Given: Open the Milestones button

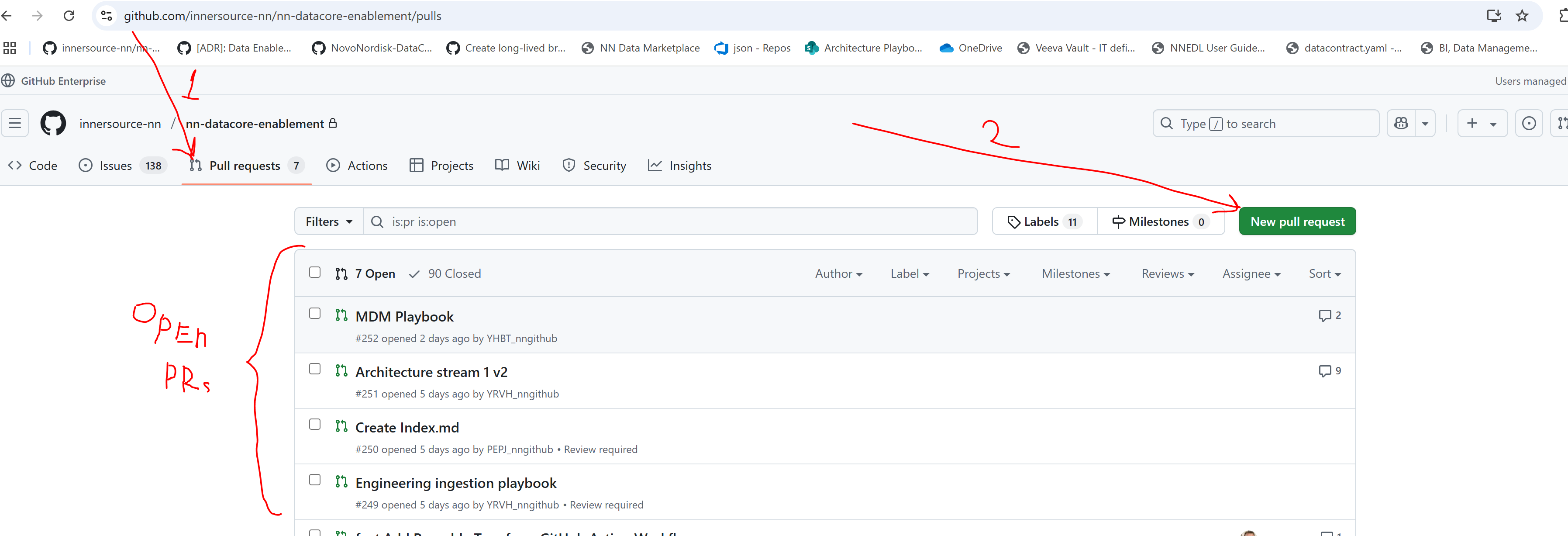Looking at the screenshot, I should click(x=1161, y=222).
